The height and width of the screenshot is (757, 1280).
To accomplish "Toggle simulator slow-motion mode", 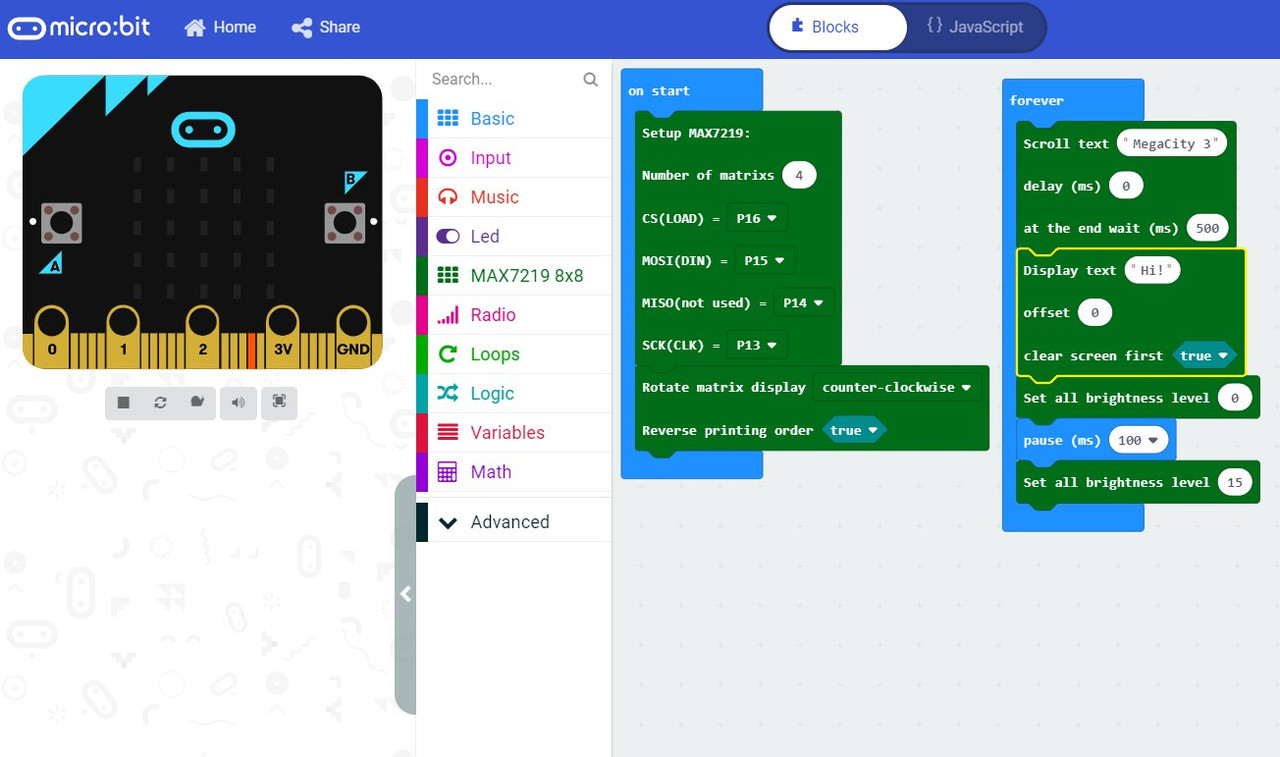I will [197, 402].
